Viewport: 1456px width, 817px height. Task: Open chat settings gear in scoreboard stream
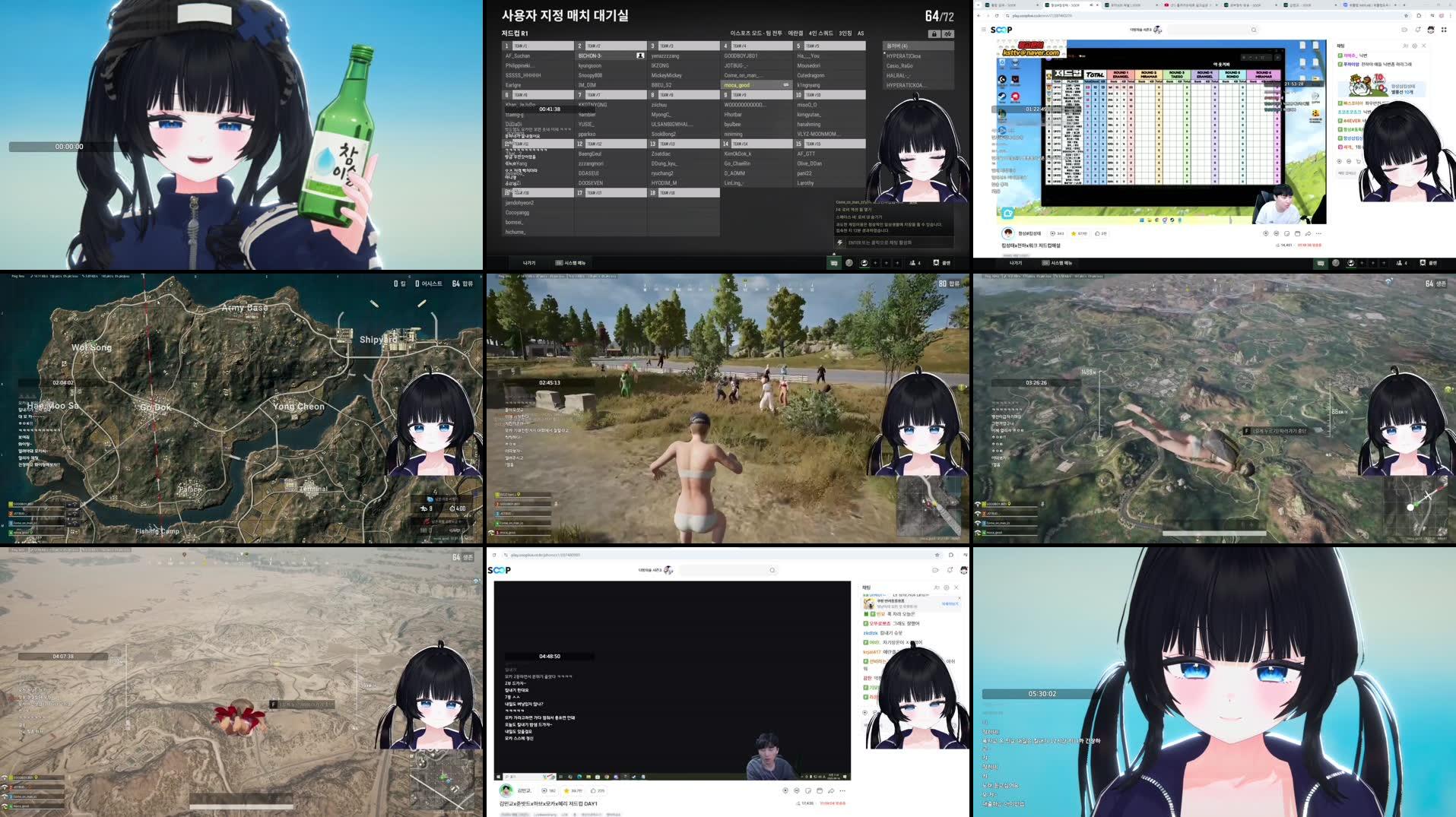point(1414,46)
